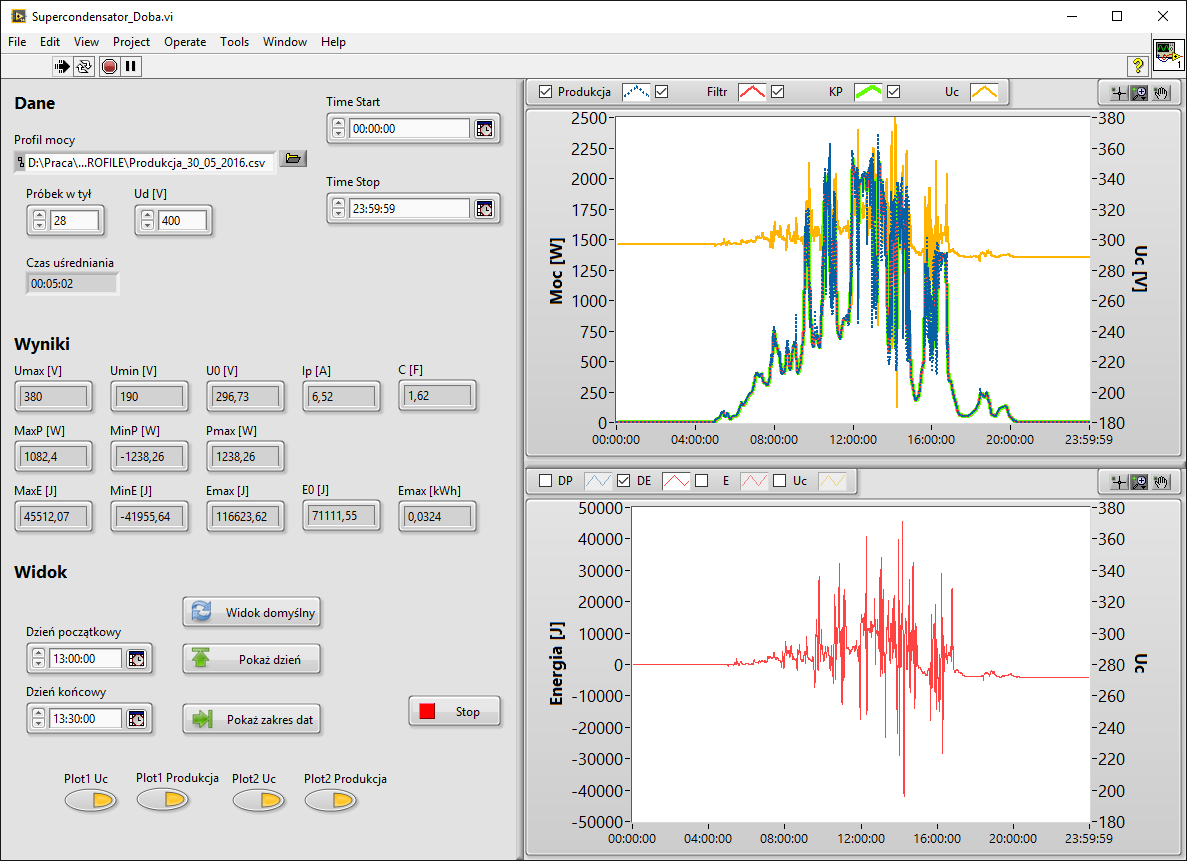
Task: Click the DE red plot sample swatch
Action: tap(676, 481)
